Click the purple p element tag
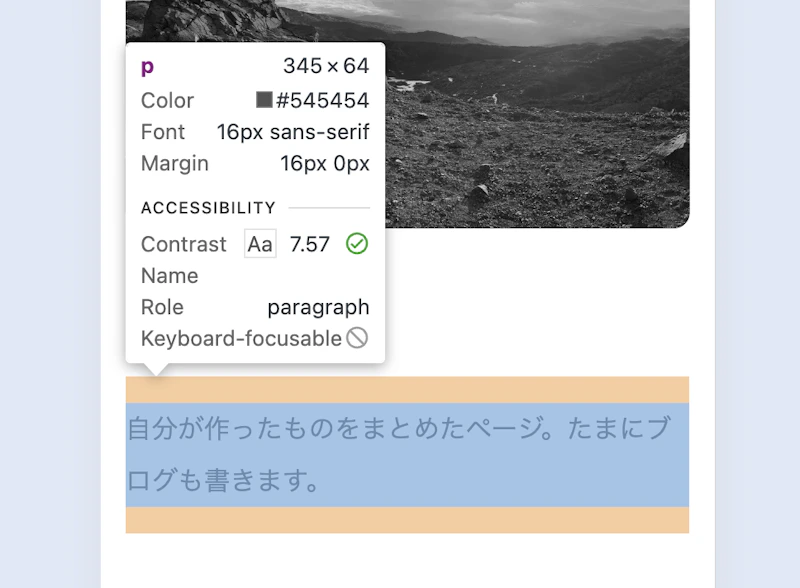The height and width of the screenshot is (588, 800). [147, 67]
